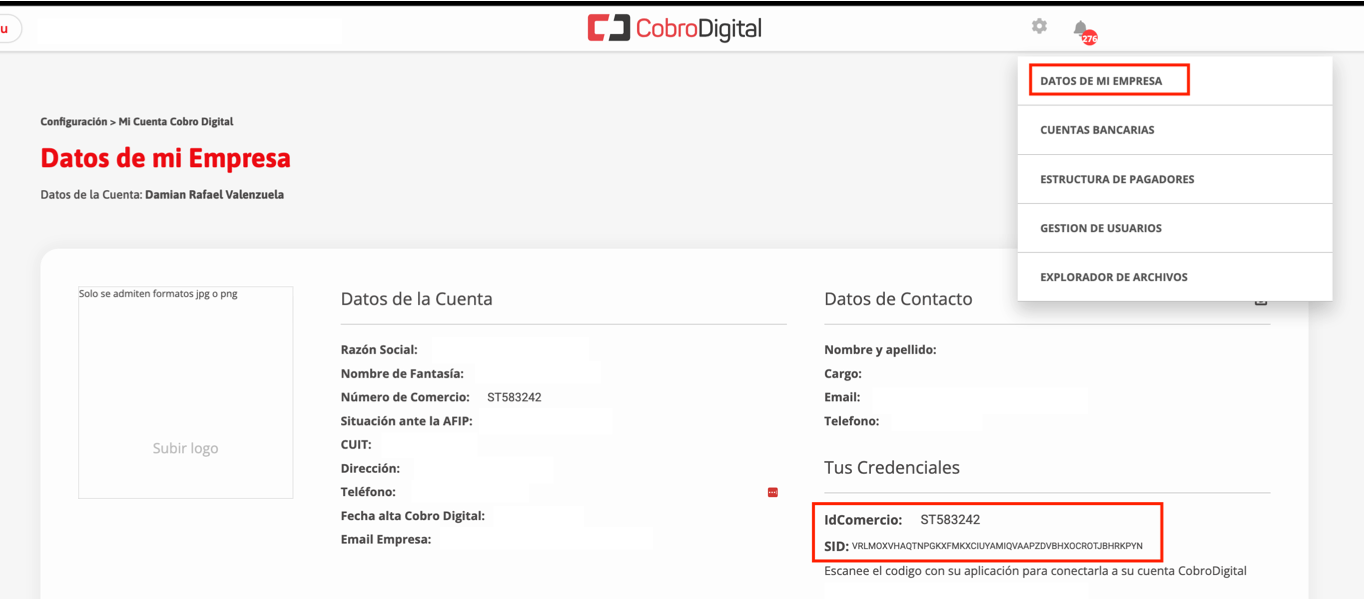1365x599 pixels.
Task: Click the Fecha alta Cobro Digital label
Action: tap(413, 516)
